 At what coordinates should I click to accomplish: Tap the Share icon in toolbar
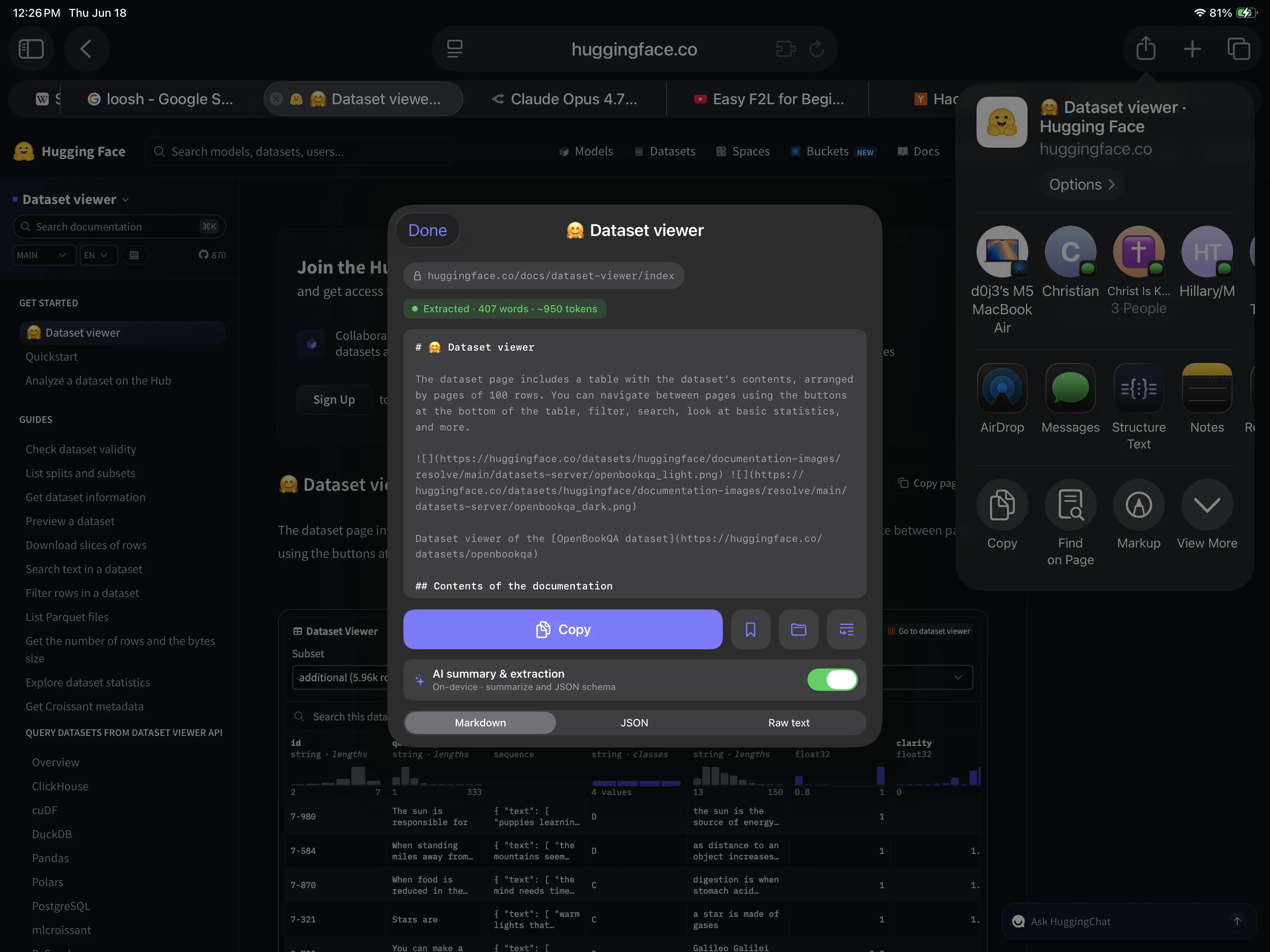pyautogui.click(x=1146, y=48)
